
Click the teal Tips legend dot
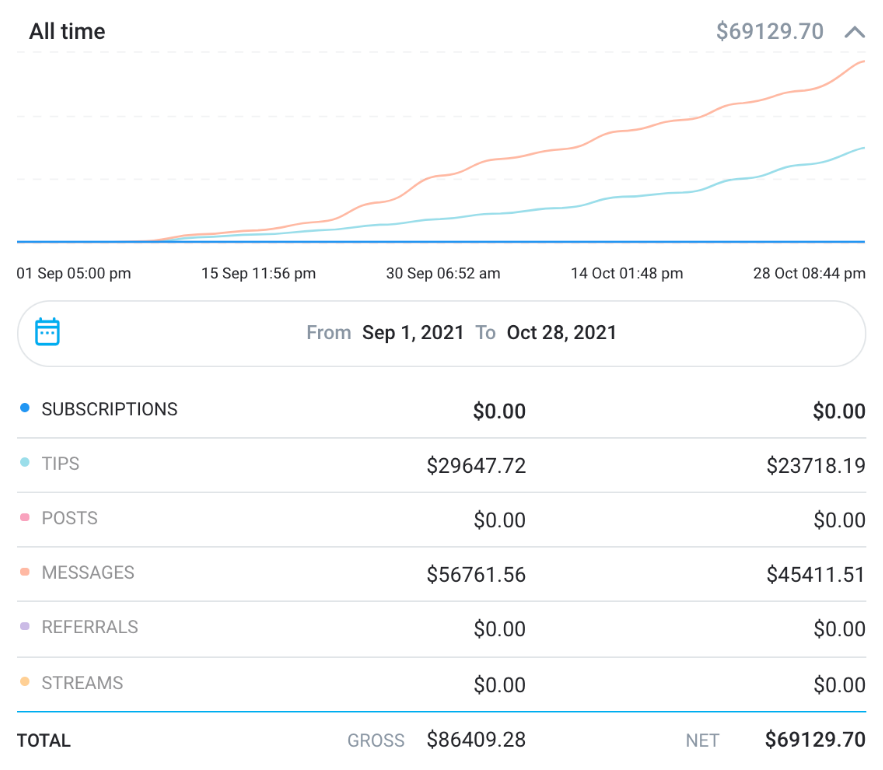[25, 463]
